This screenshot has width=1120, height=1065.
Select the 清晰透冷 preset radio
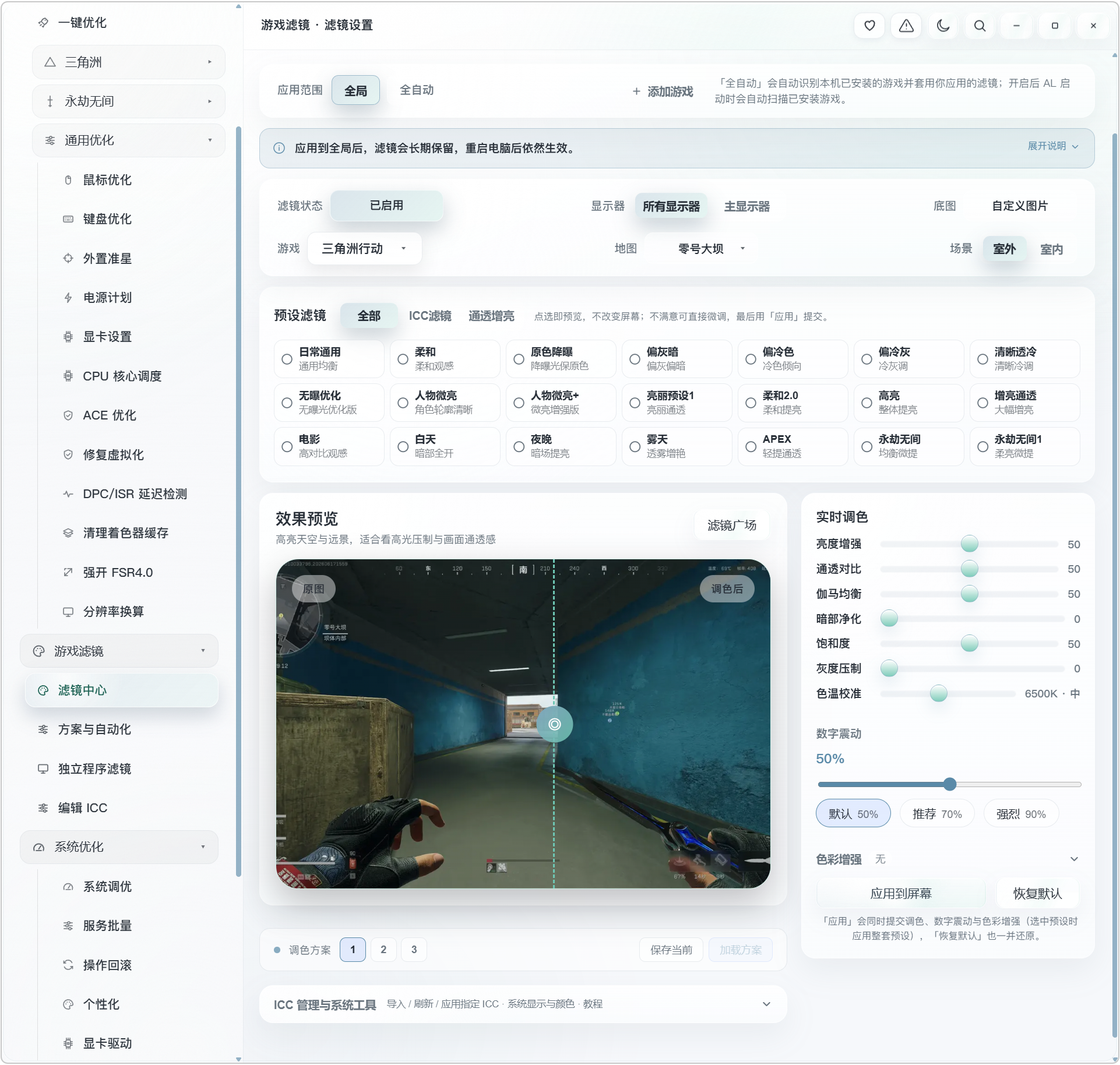(x=982, y=359)
